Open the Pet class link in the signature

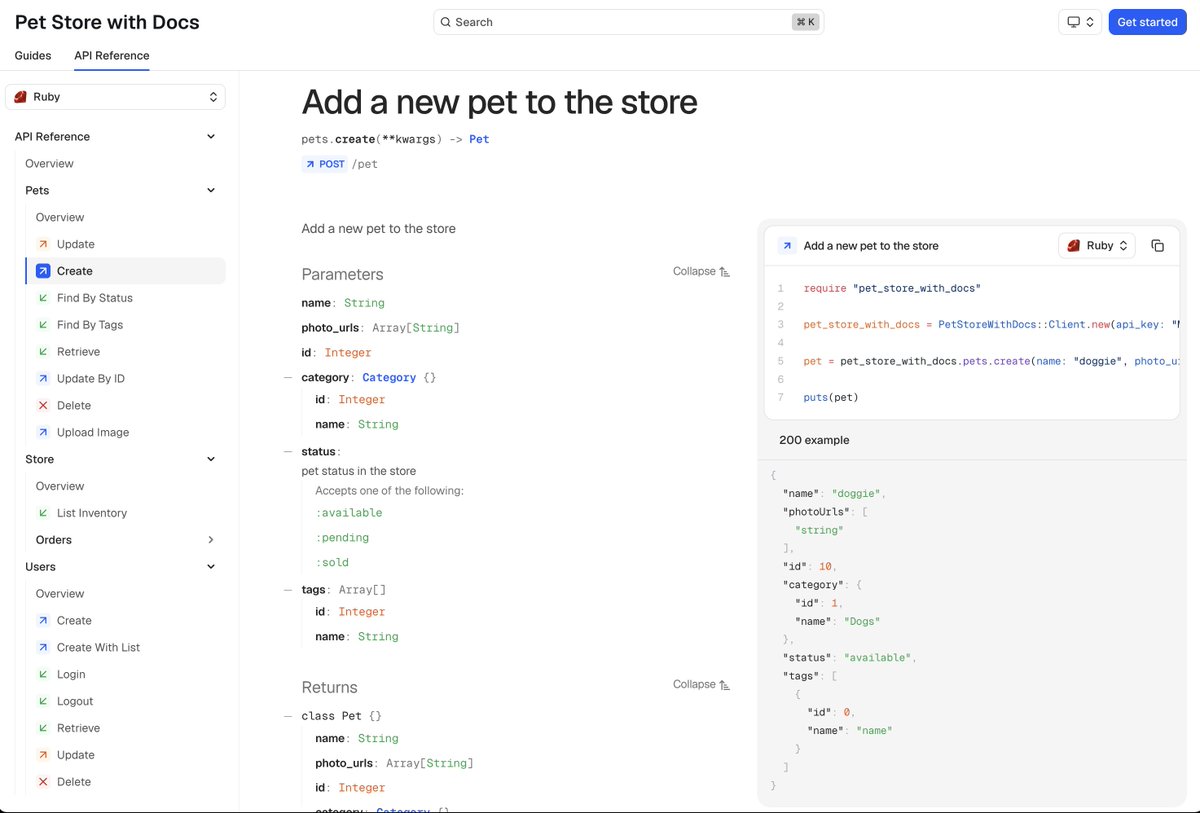point(479,139)
